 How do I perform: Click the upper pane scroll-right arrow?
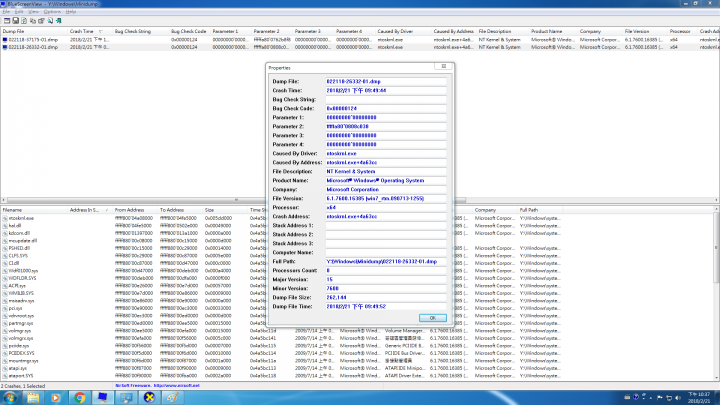coord(717,200)
